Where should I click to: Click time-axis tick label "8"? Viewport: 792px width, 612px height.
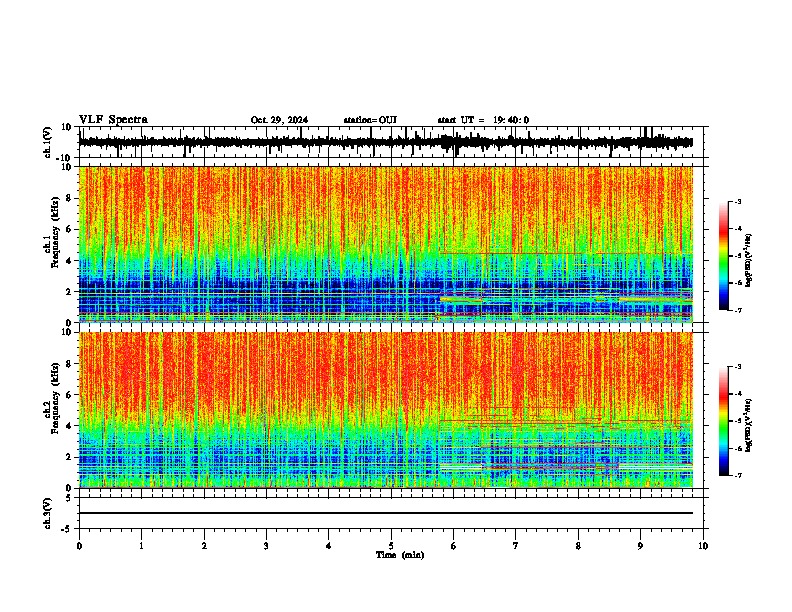click(578, 546)
